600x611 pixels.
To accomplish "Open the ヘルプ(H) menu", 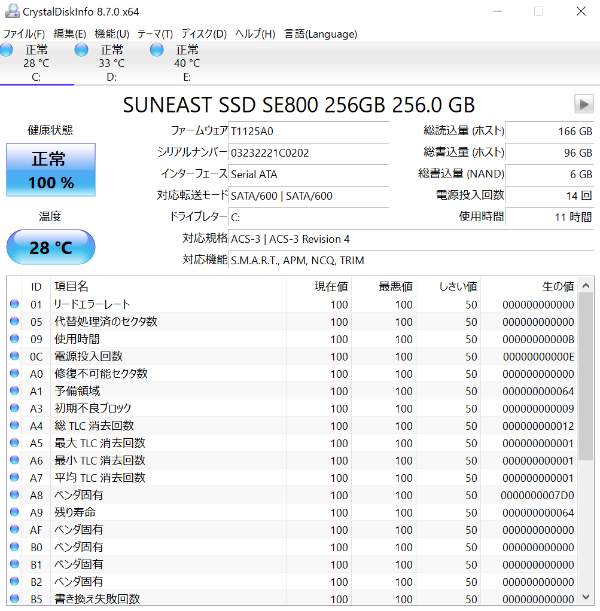I will pos(255,34).
